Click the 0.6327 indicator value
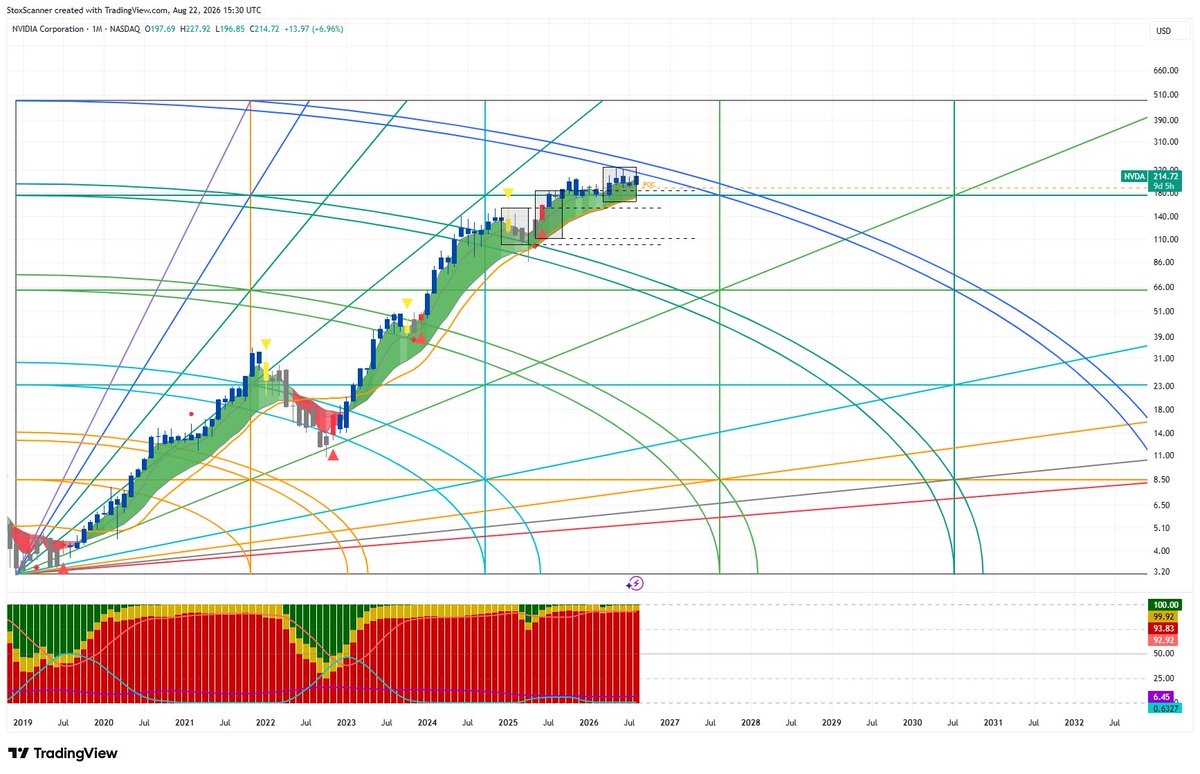 (1165, 708)
